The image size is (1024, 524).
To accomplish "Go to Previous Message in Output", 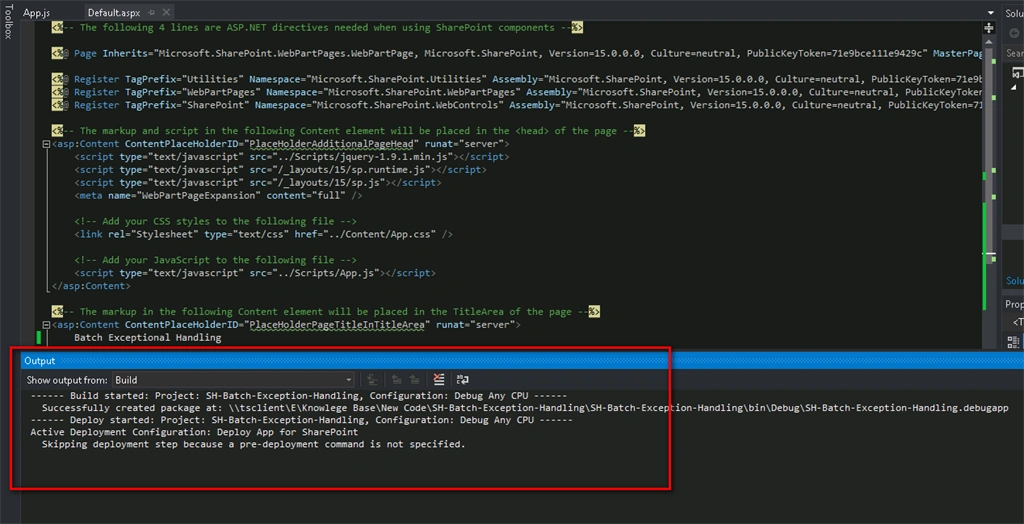I will click(396, 380).
